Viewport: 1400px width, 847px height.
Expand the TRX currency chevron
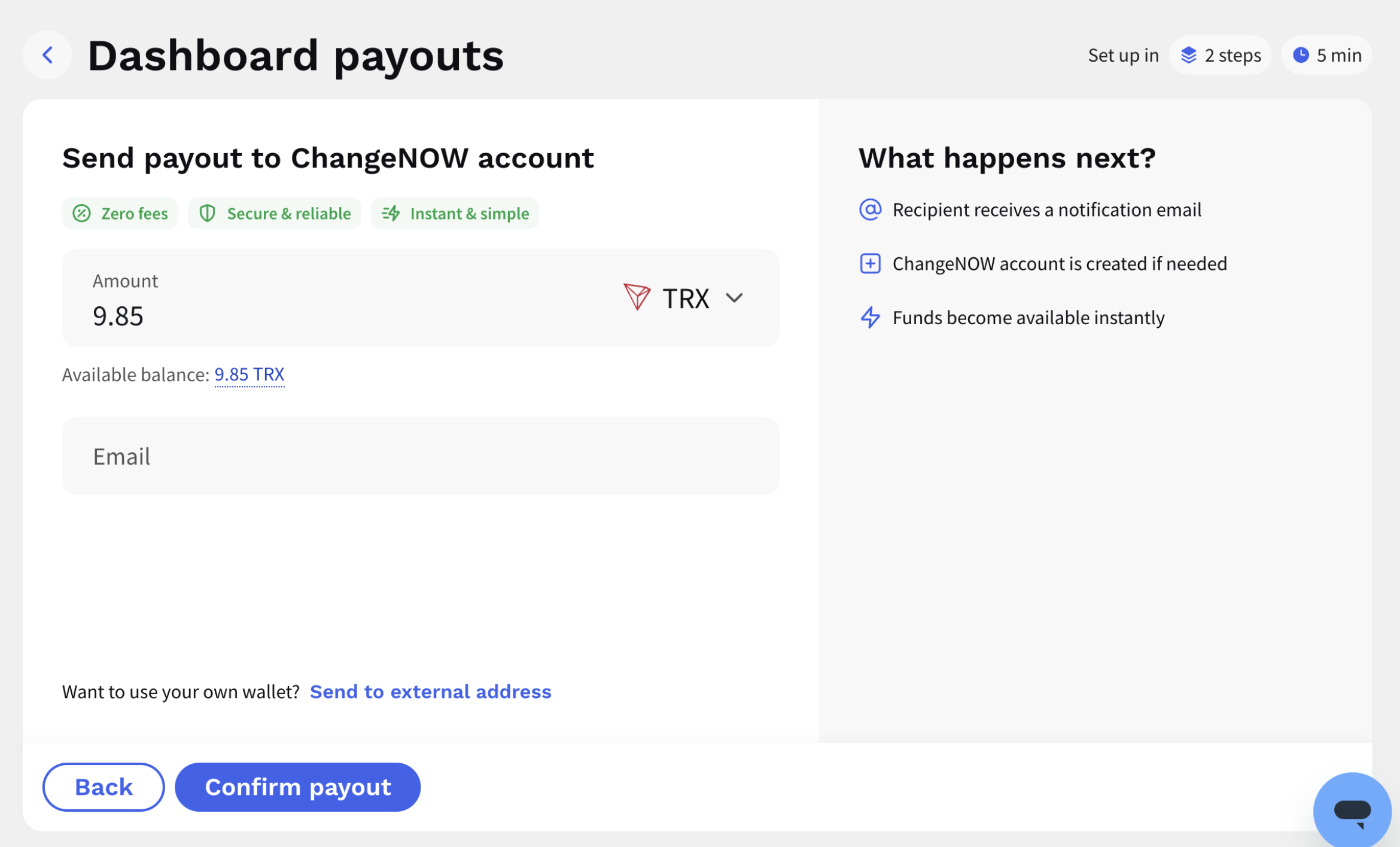coord(734,297)
